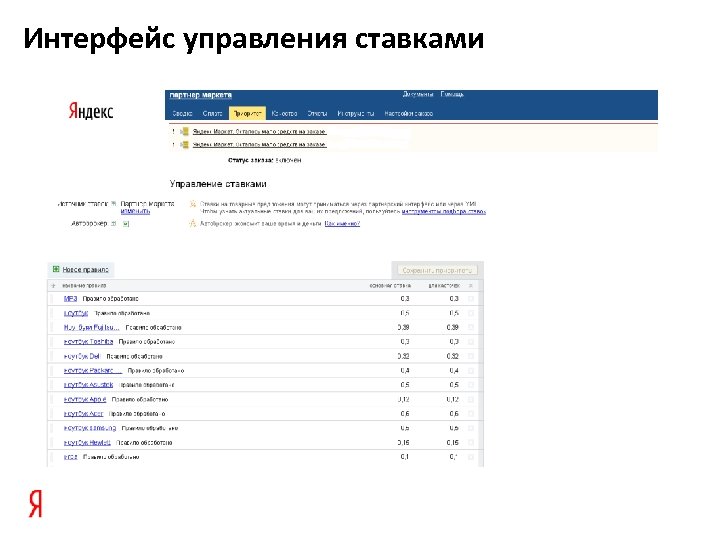Click the Сохранить приоритеты button
Image resolution: width=720 pixels, height=540 pixels.
[x=437, y=270]
